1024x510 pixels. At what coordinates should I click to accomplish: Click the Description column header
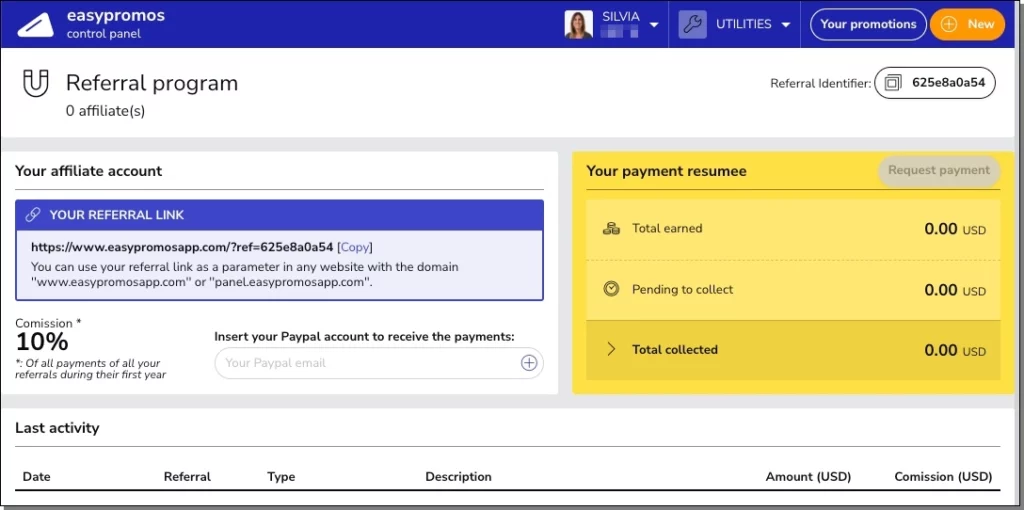pyautogui.click(x=458, y=477)
